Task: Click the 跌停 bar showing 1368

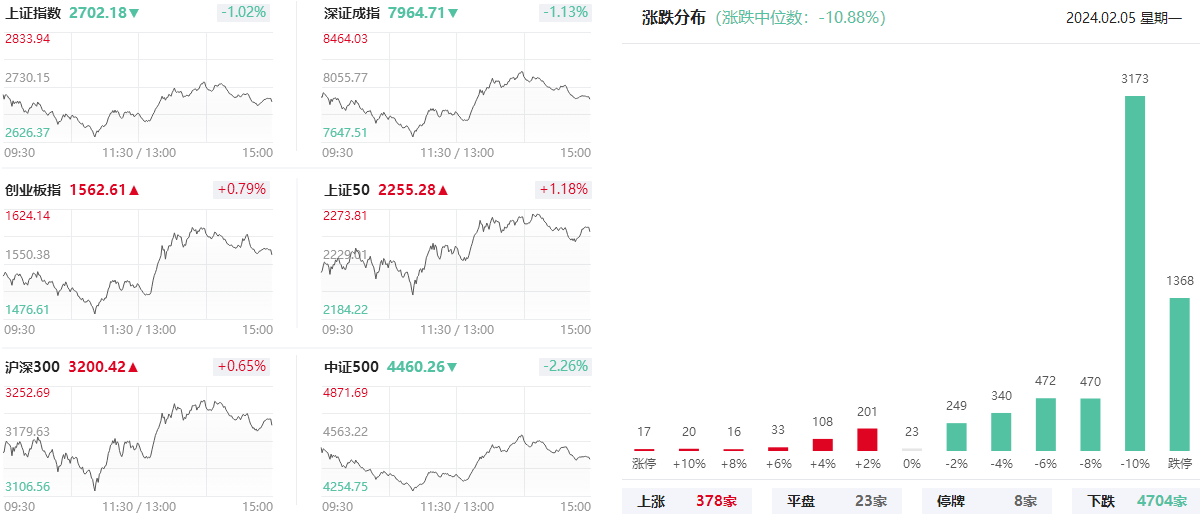Action: pyautogui.click(x=1180, y=373)
